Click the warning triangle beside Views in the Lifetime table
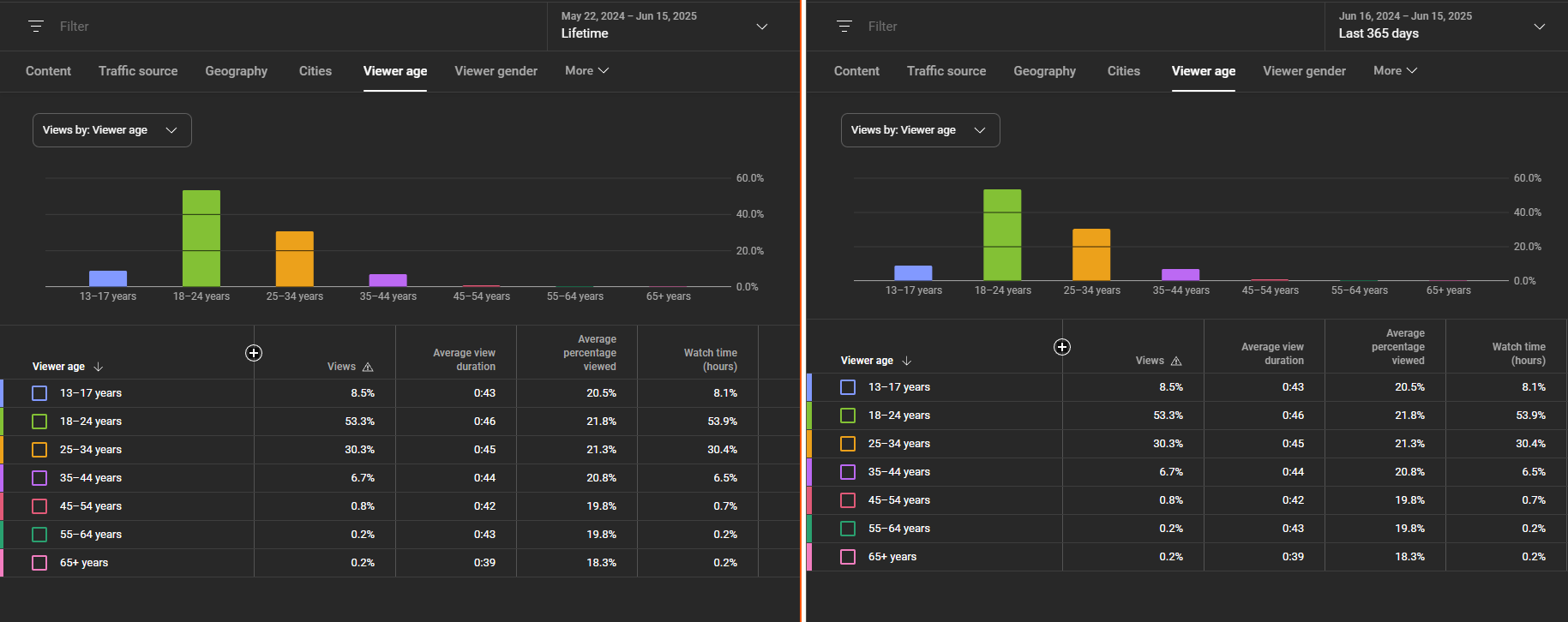 pyautogui.click(x=368, y=367)
